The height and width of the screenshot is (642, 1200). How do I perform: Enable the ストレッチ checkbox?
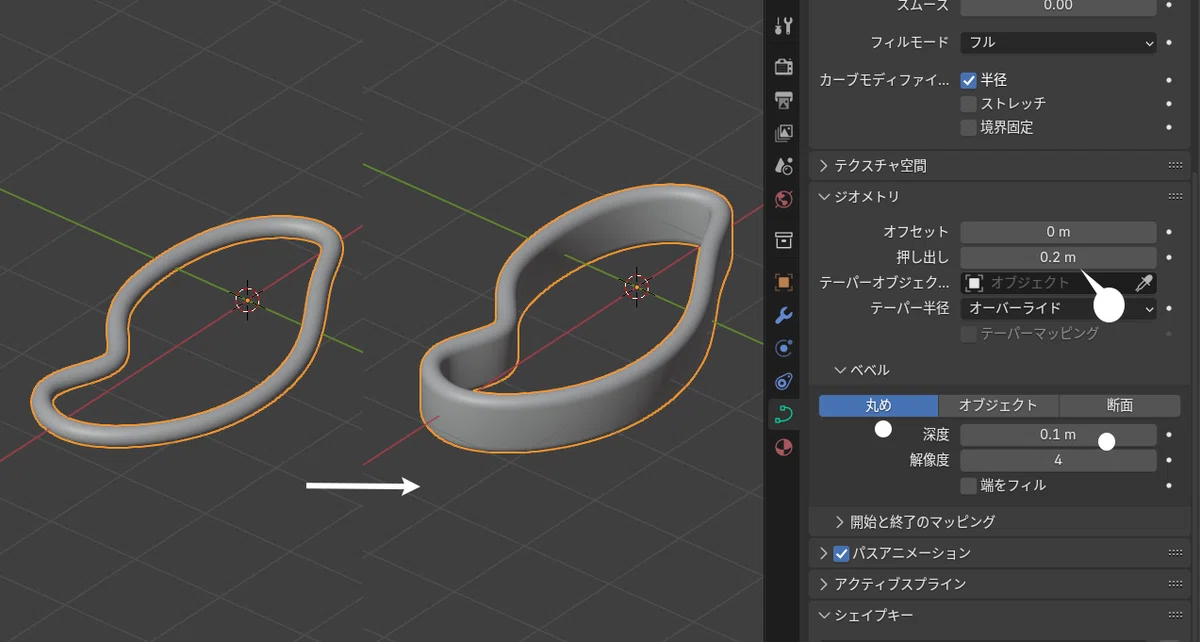[x=968, y=103]
